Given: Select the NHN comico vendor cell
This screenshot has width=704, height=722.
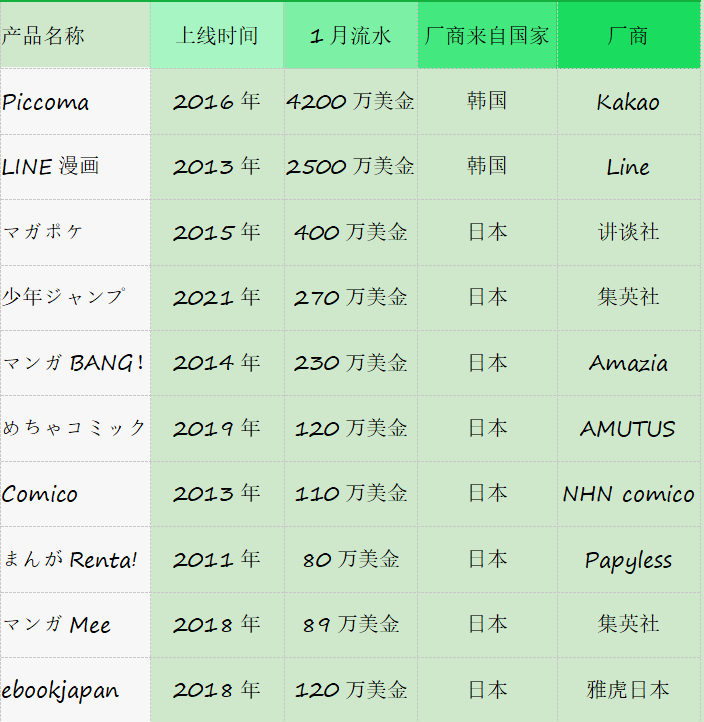Looking at the screenshot, I should pos(628,494).
